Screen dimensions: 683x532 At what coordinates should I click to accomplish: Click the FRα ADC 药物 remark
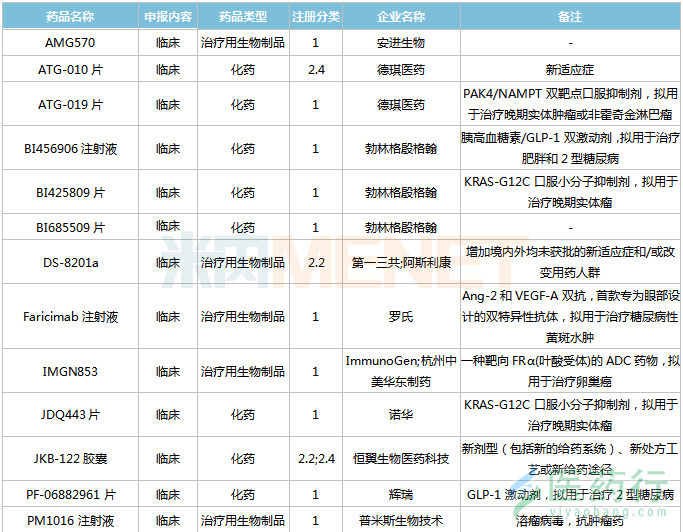click(570, 371)
